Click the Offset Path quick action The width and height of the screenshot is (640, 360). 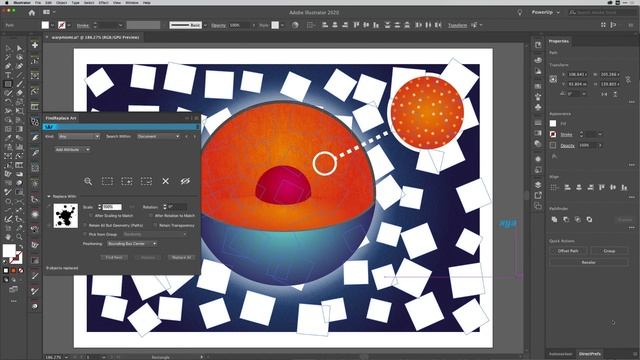[x=568, y=251]
